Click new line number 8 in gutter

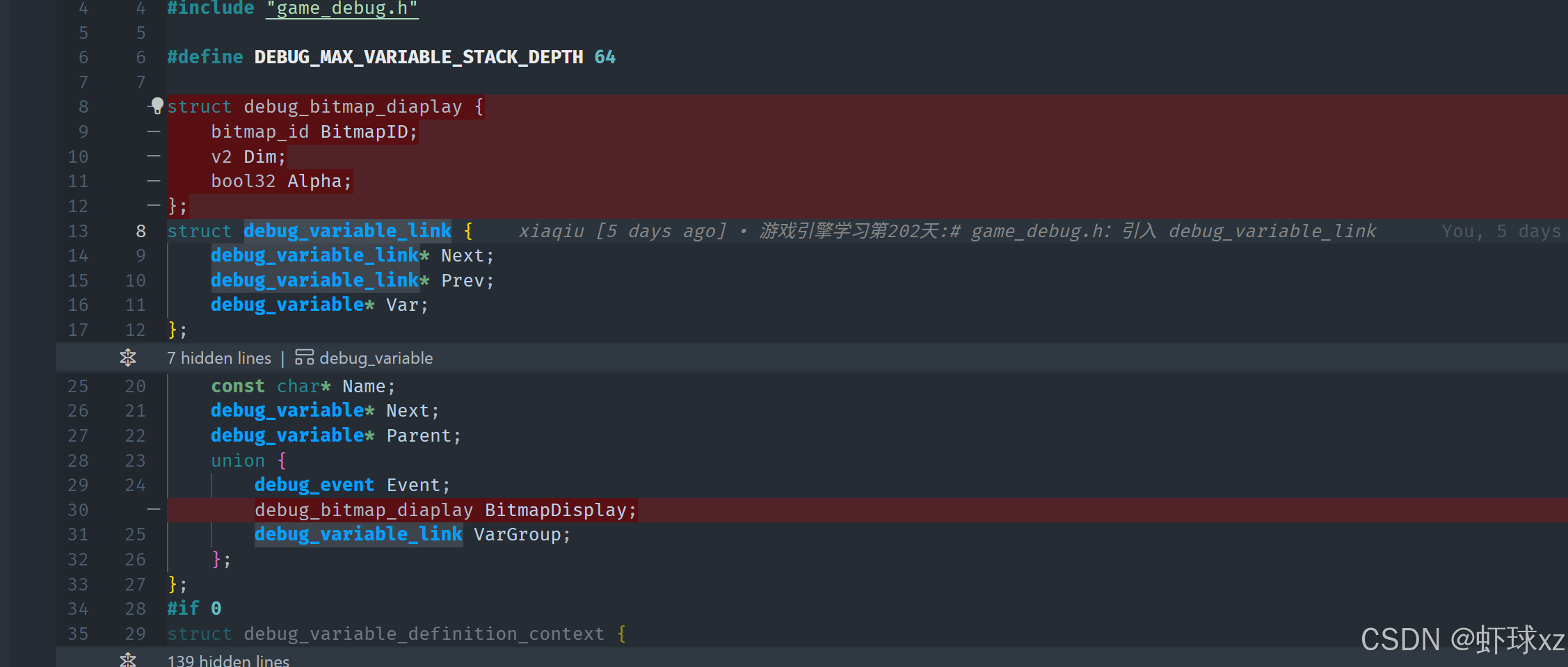click(x=141, y=231)
